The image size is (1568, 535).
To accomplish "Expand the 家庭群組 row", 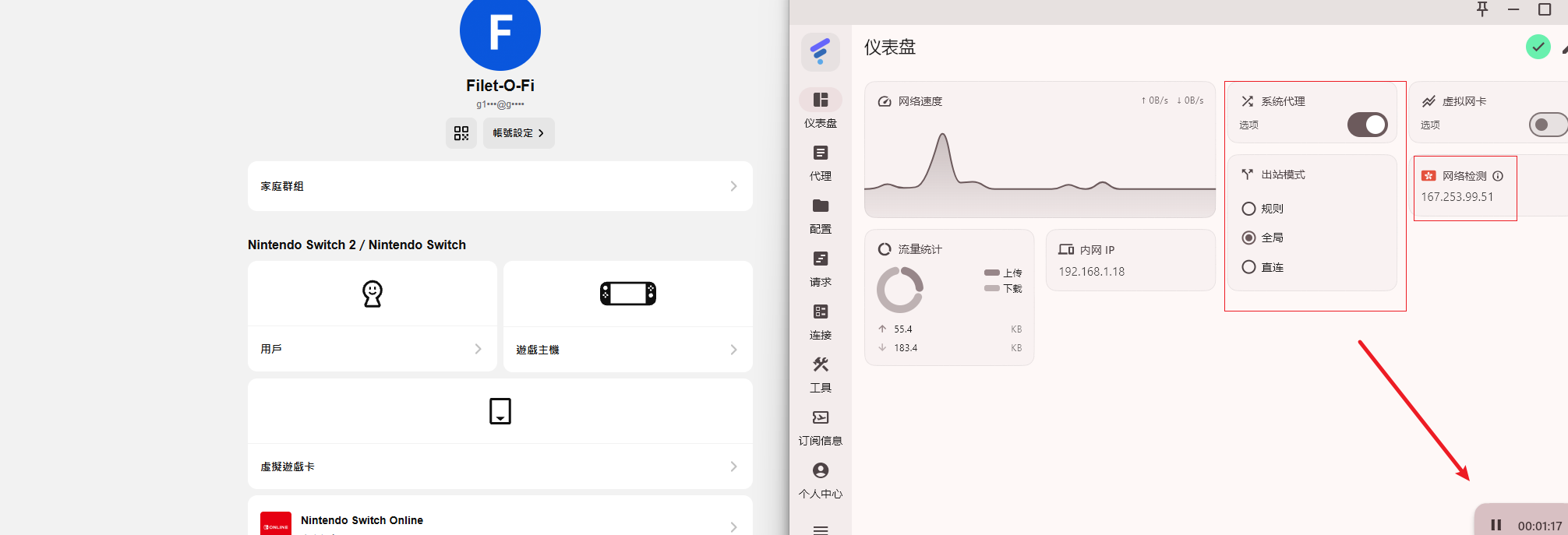I will click(500, 186).
